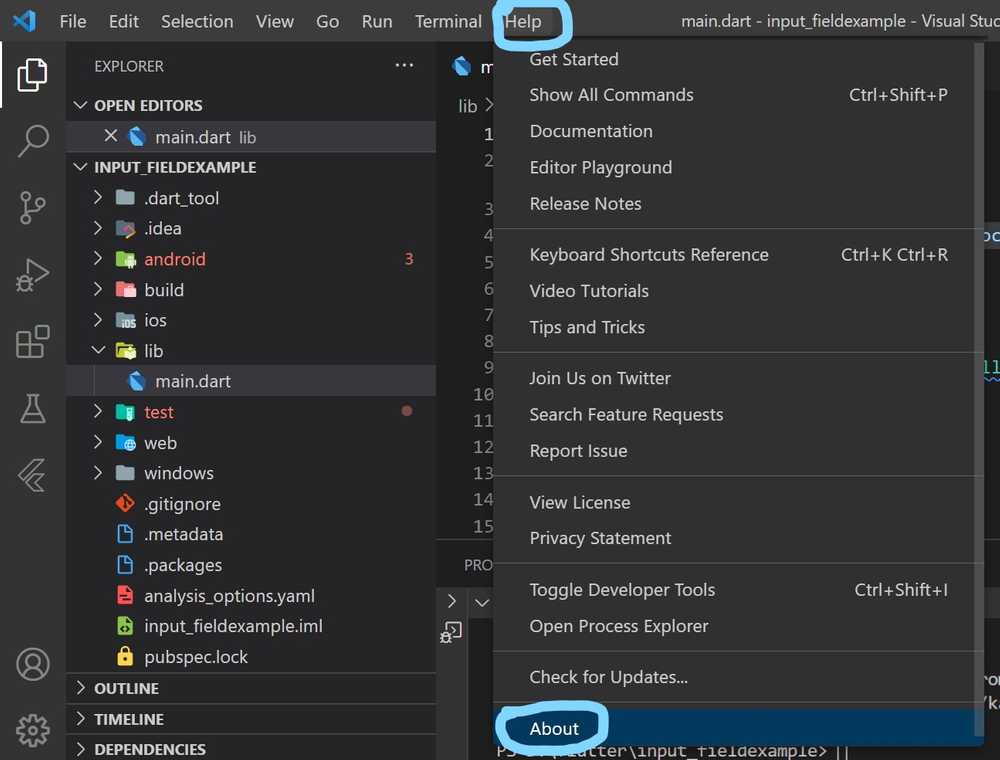This screenshot has height=760, width=1000.
Task: Select the .packages file
Action: (251, 564)
